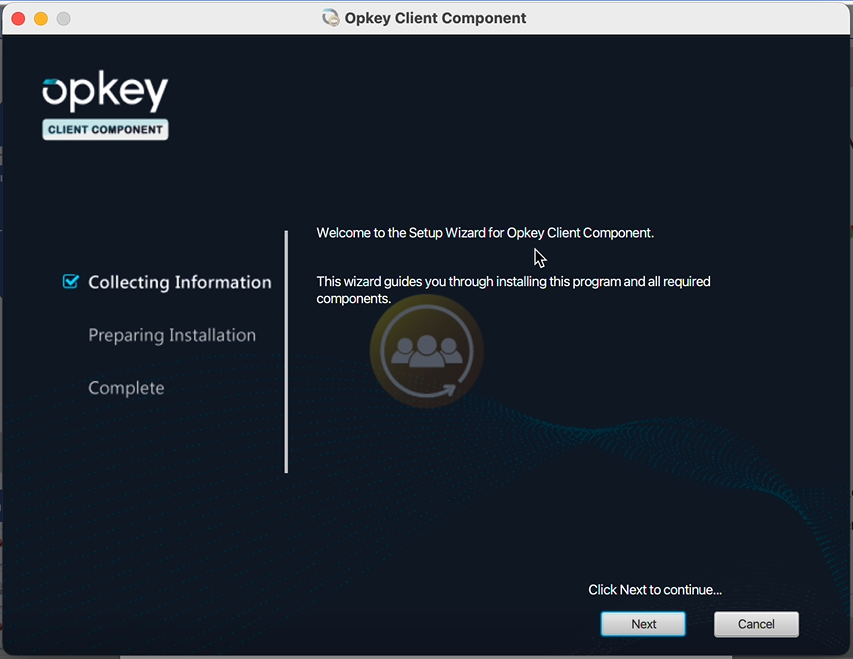Image resolution: width=853 pixels, height=659 pixels.
Task: Minimize the window with yellow button
Action: coord(41,19)
